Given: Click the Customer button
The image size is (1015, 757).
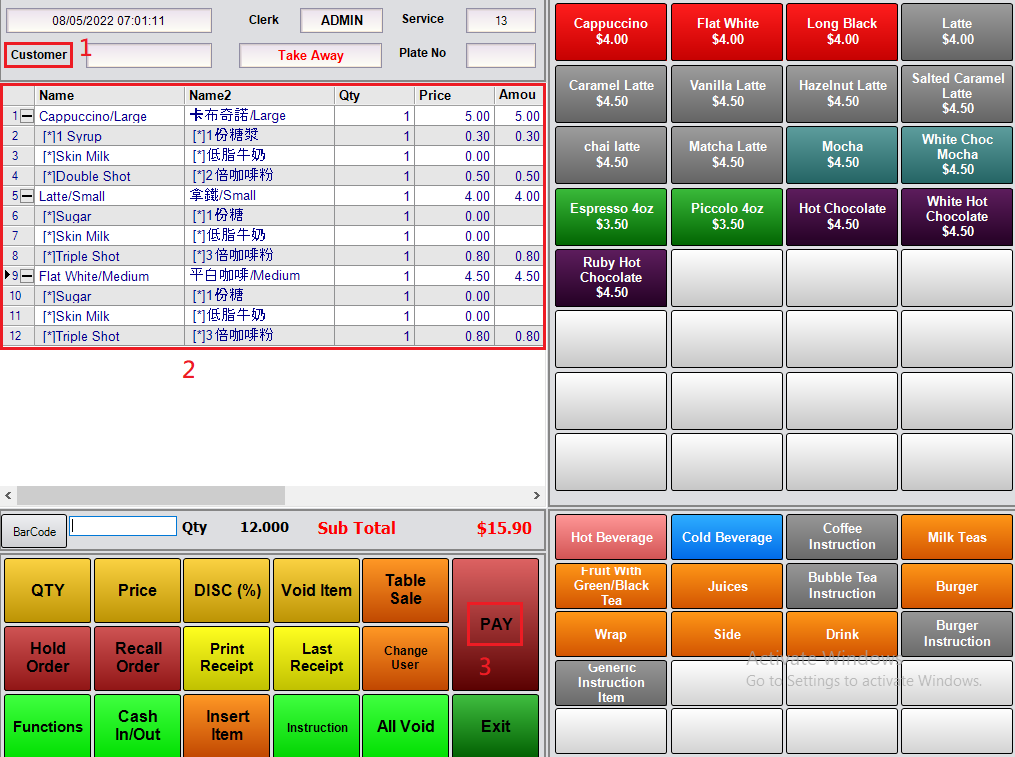Looking at the screenshot, I should 39,55.
